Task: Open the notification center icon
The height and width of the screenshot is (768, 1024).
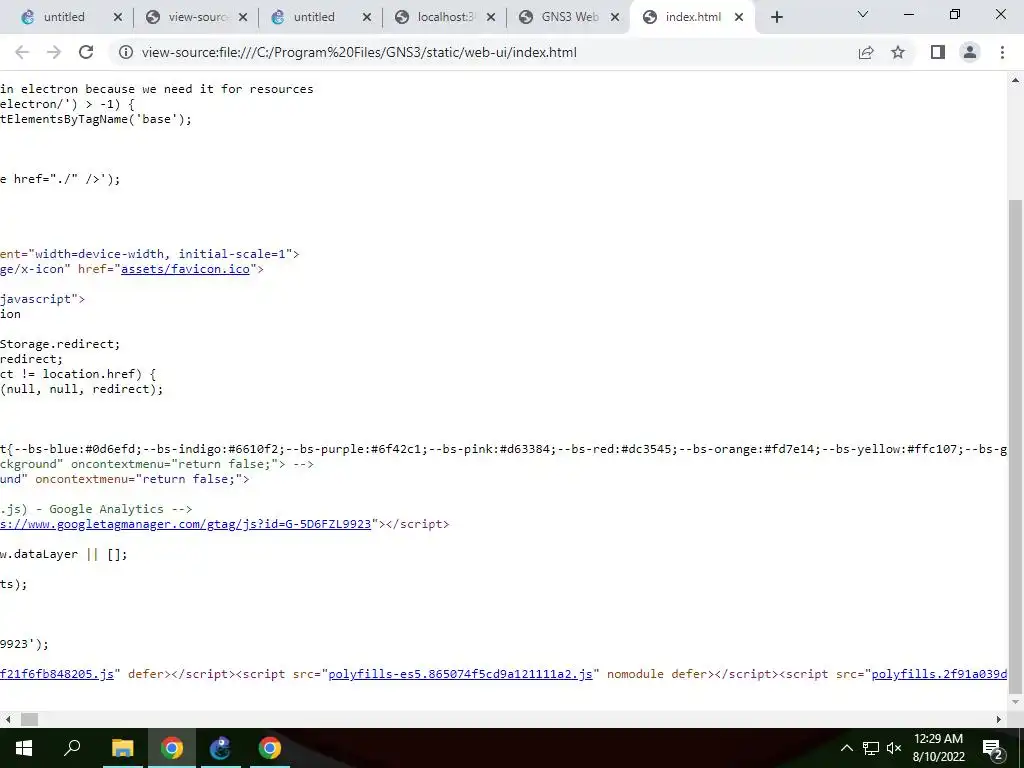Action: click(x=993, y=748)
